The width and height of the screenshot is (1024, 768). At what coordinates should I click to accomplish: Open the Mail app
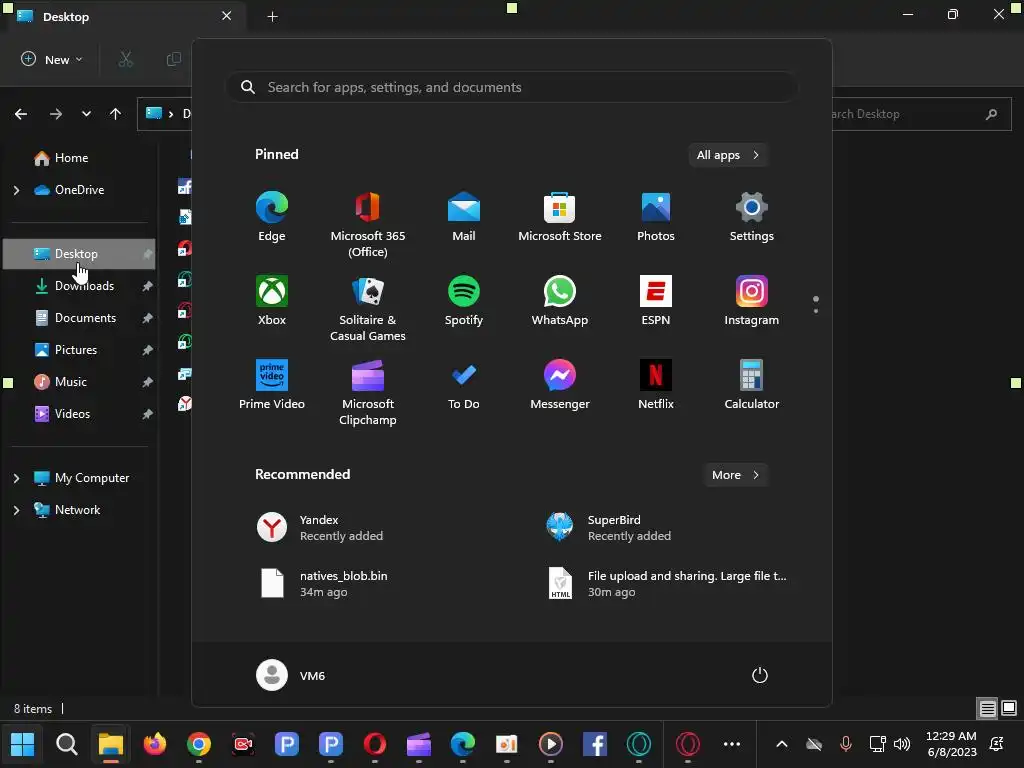(464, 217)
